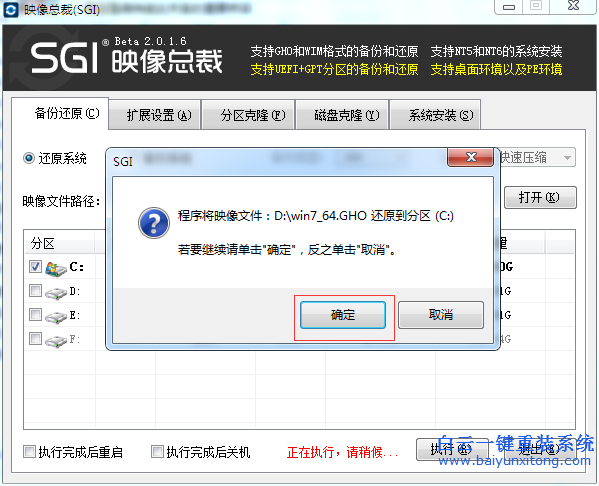The height and width of the screenshot is (486, 599).
Task: Cancel the restore with 取消 button
Action: pyautogui.click(x=441, y=315)
